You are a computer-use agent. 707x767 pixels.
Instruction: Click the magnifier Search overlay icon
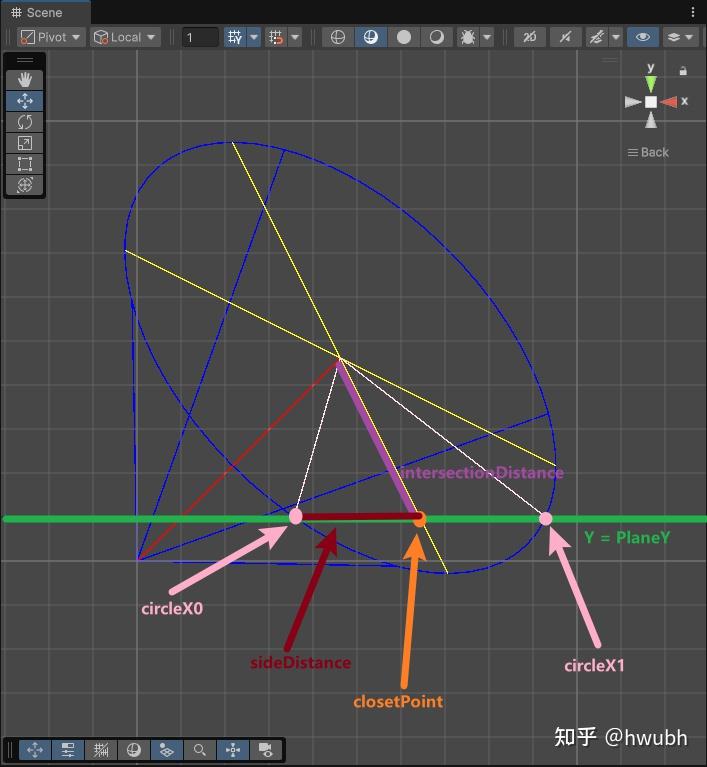coord(200,750)
